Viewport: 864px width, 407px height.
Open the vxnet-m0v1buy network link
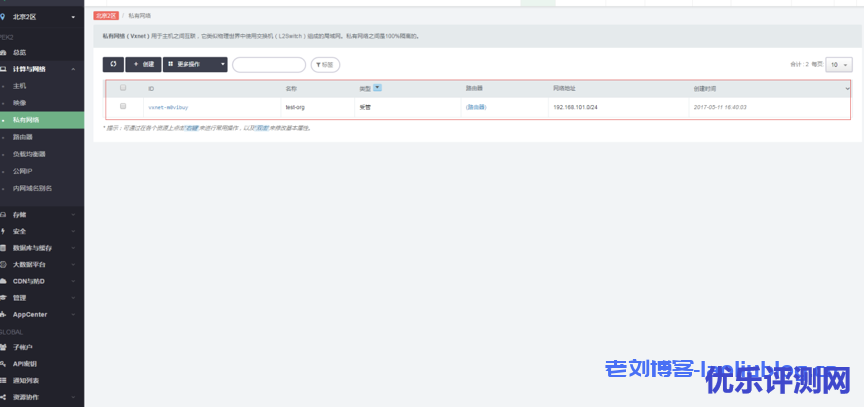pos(168,106)
